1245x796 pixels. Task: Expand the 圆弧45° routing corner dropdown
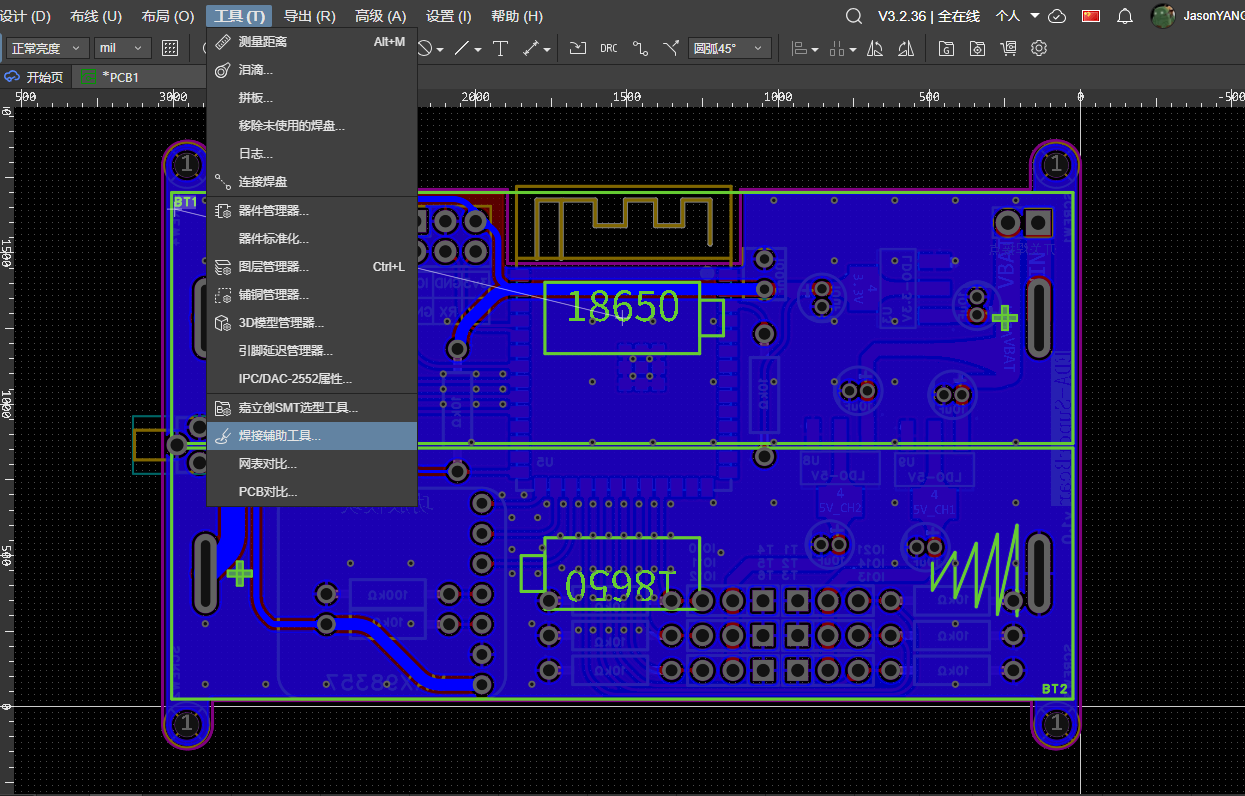(730, 48)
